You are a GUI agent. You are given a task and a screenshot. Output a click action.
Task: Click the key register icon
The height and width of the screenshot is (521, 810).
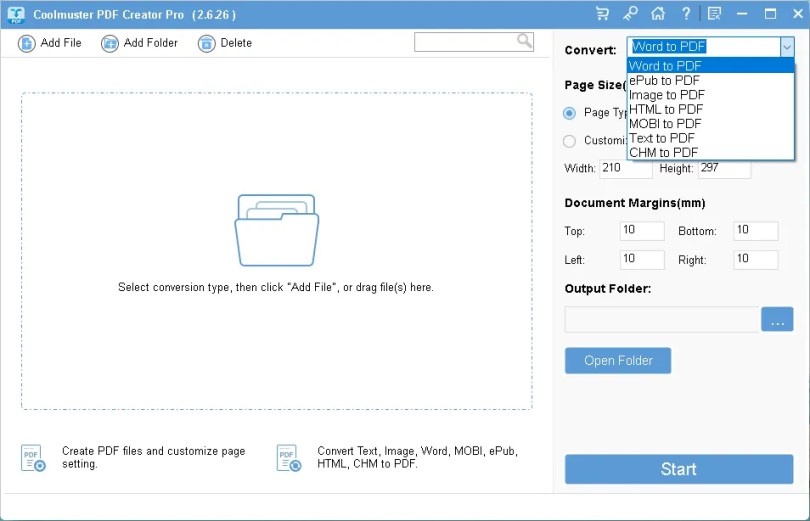tap(630, 14)
